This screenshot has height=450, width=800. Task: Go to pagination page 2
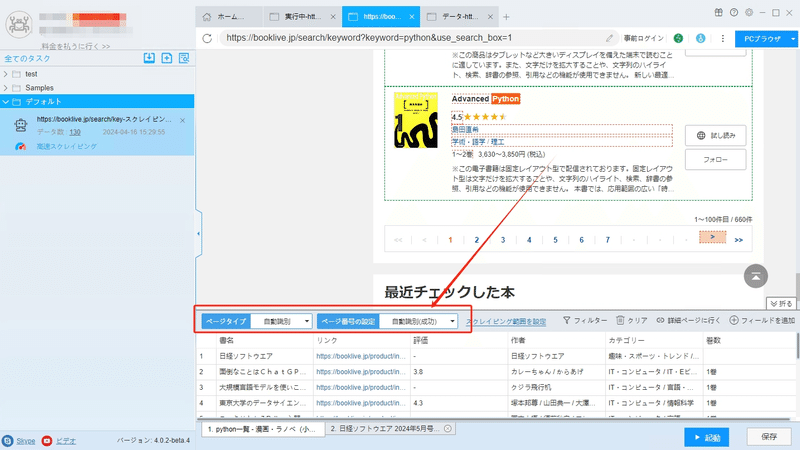click(x=477, y=240)
